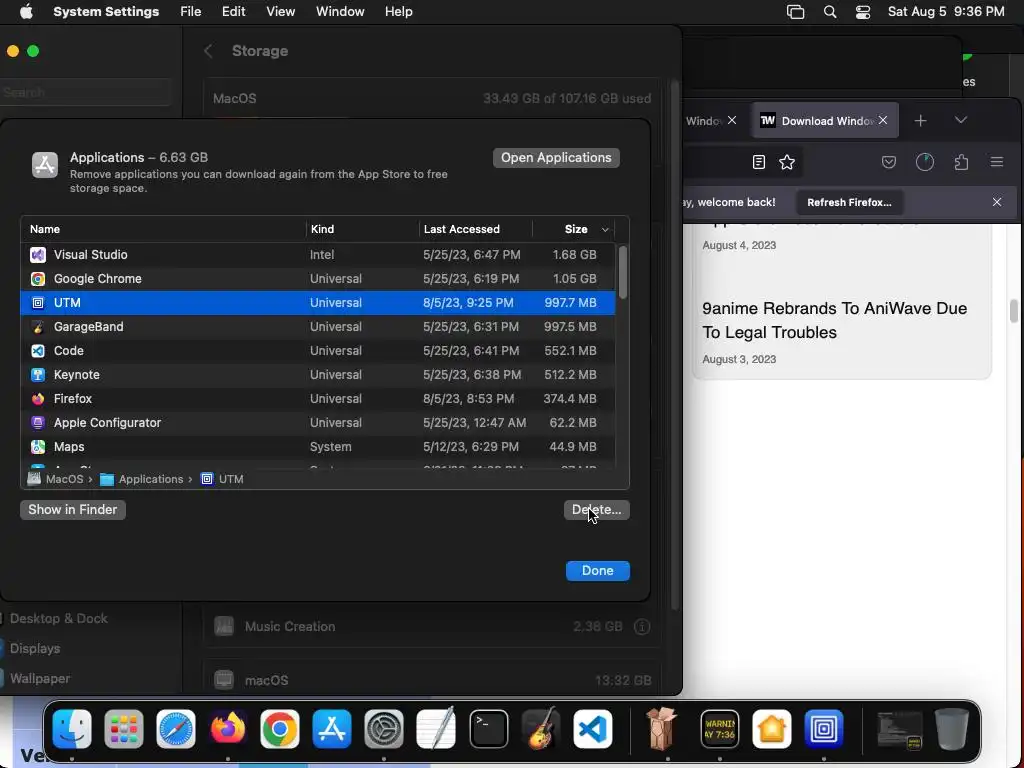Launch Safari from the Dock
Screen dimensions: 1024x768
pos(176,728)
